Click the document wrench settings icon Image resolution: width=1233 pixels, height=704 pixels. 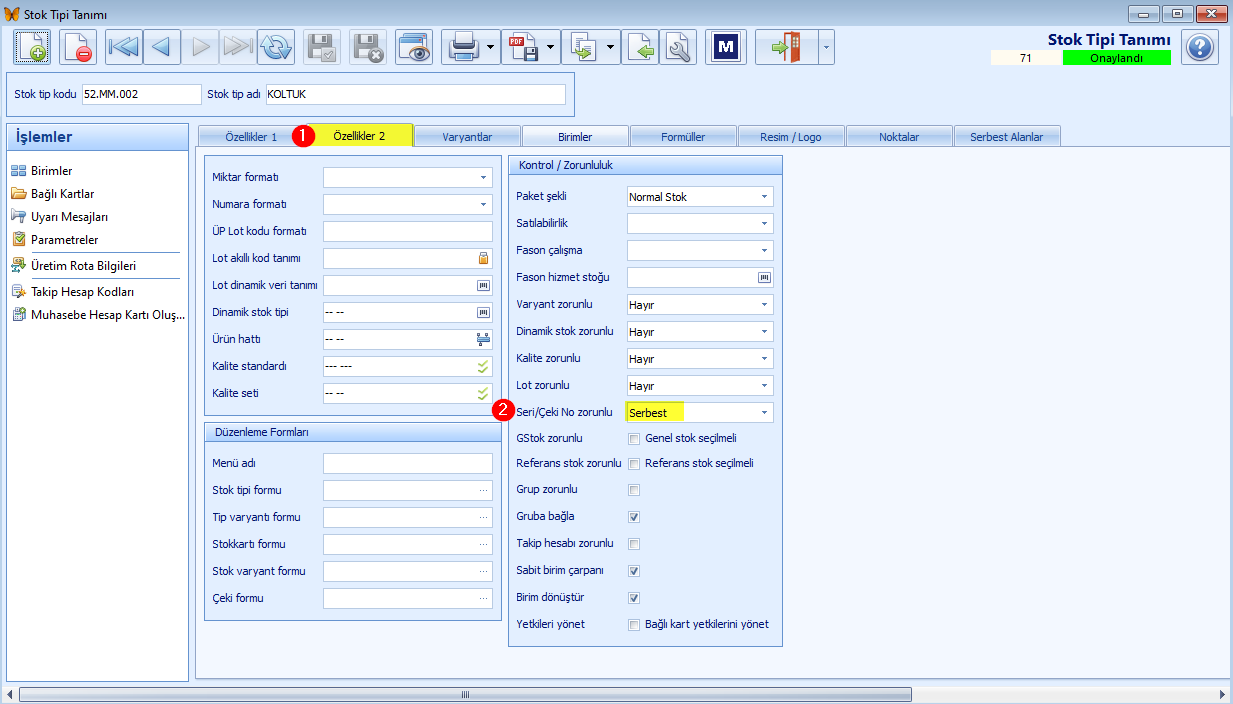point(677,47)
